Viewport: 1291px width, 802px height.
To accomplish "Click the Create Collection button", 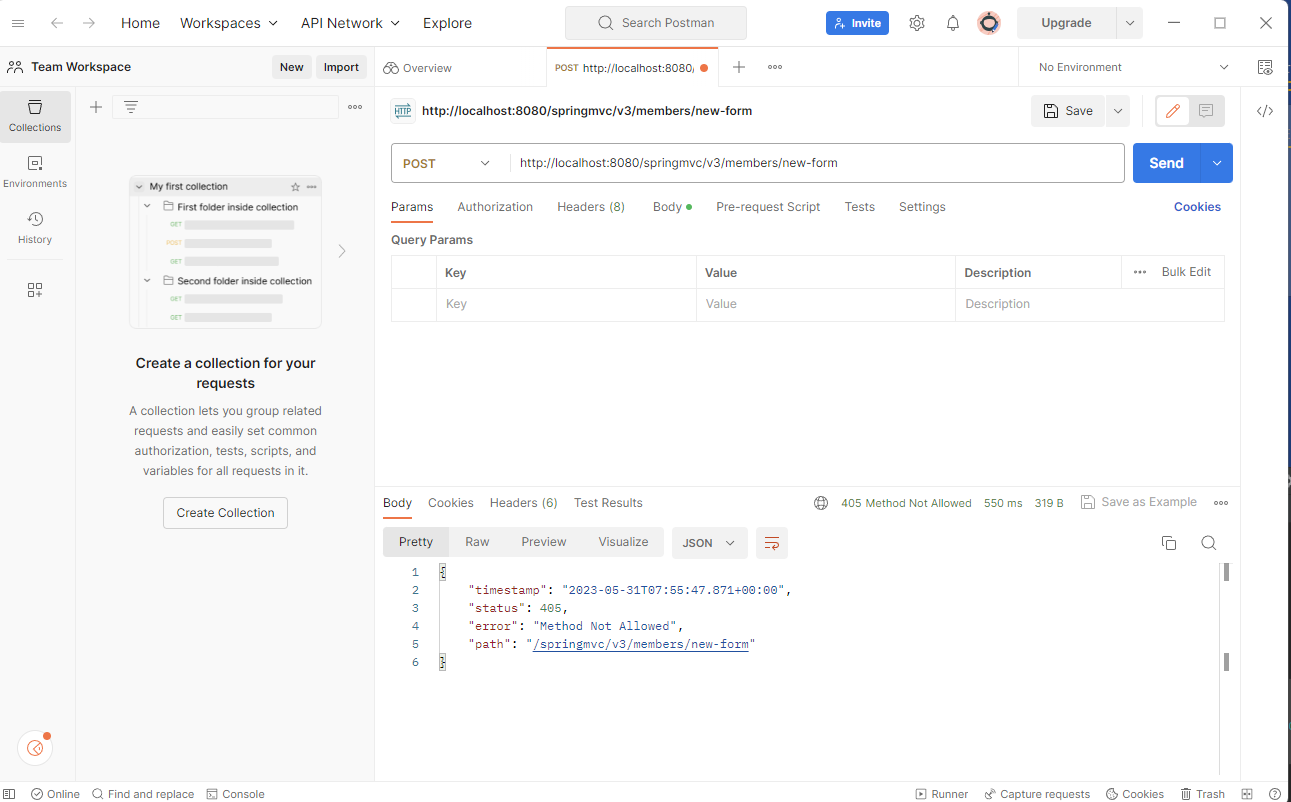I will click(225, 513).
